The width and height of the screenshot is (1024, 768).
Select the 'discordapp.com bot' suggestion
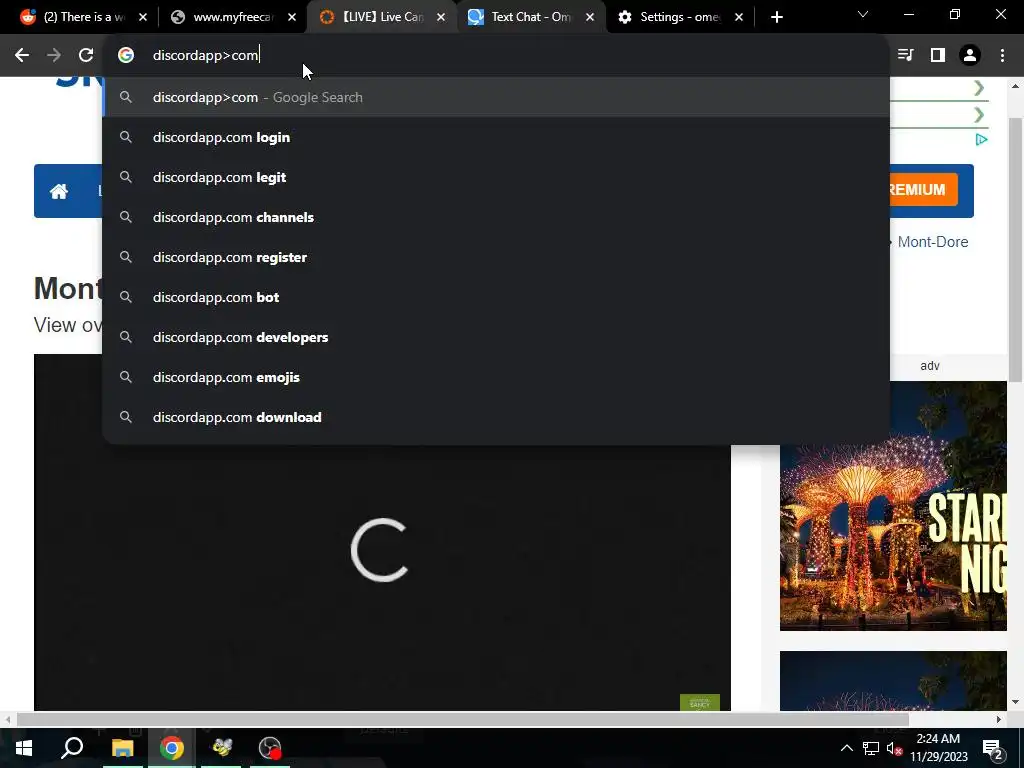coord(496,297)
